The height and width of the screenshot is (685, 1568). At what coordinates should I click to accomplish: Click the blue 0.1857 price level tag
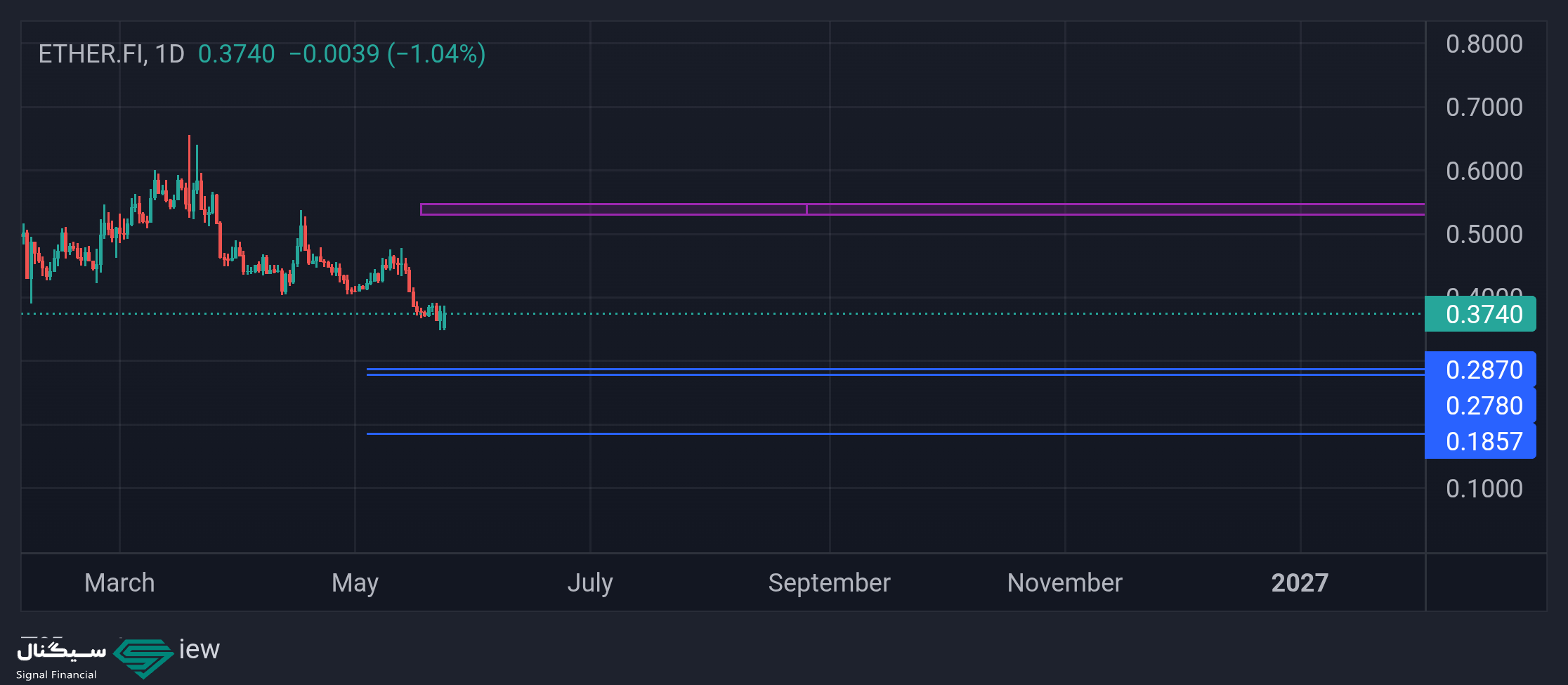(x=1480, y=441)
